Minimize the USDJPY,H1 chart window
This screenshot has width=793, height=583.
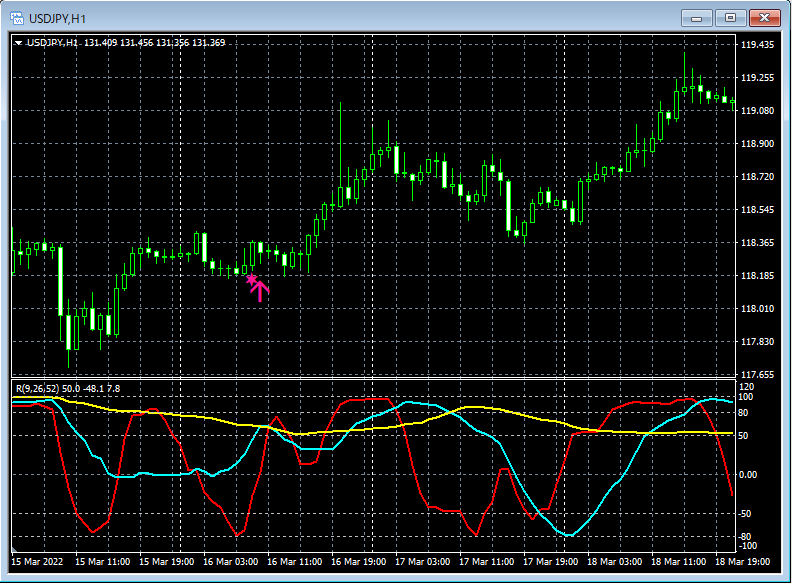696,18
